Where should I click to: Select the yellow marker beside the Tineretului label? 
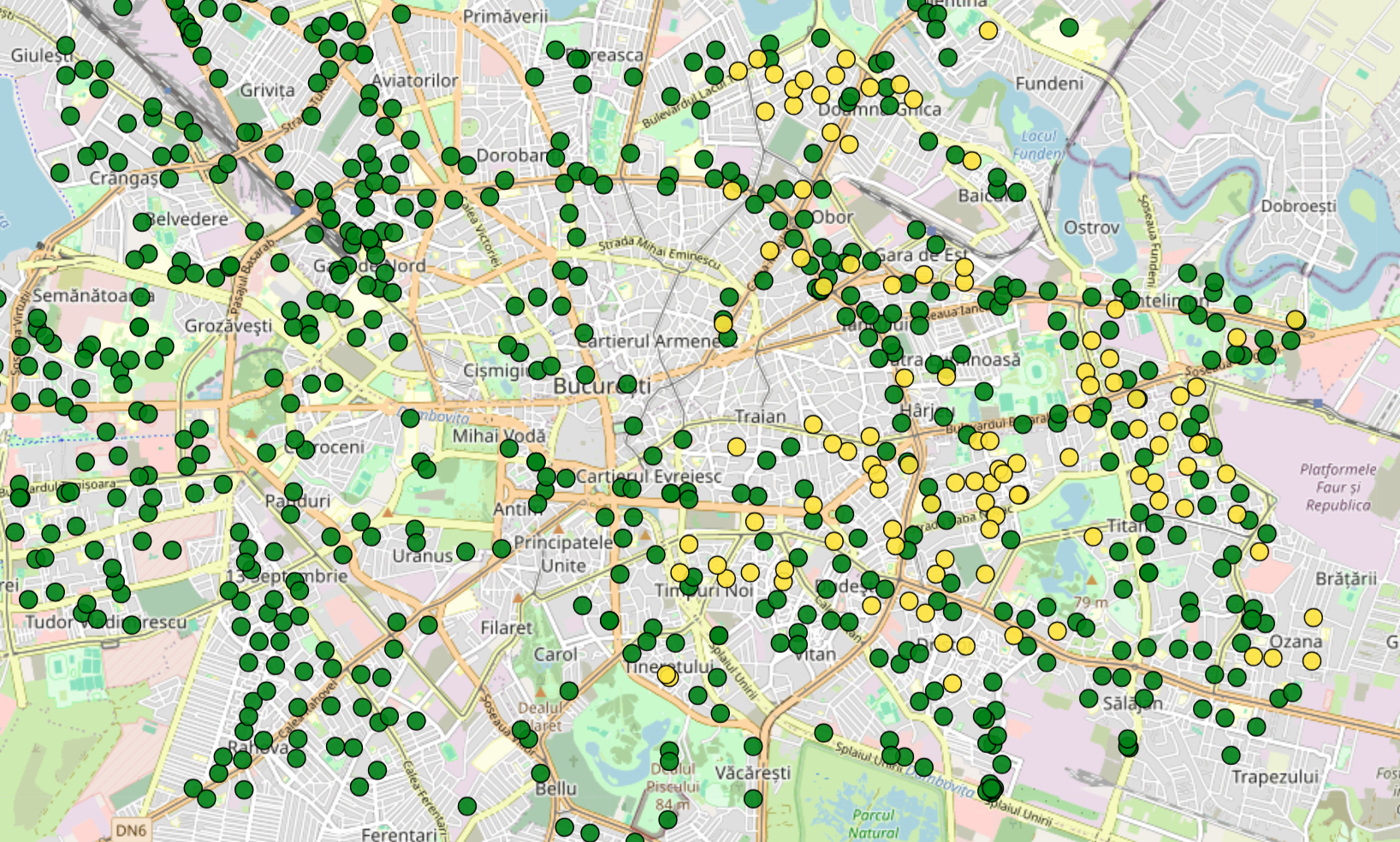pos(667,675)
